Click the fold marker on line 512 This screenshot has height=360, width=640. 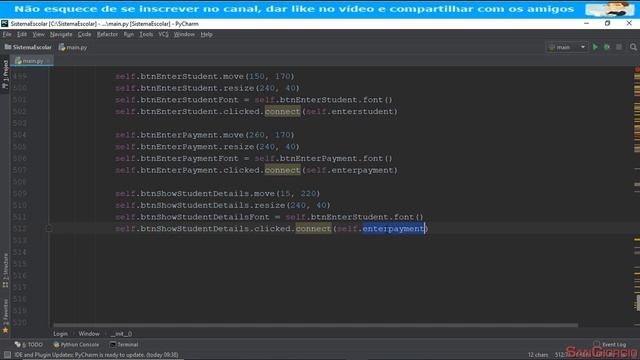pos(49,229)
